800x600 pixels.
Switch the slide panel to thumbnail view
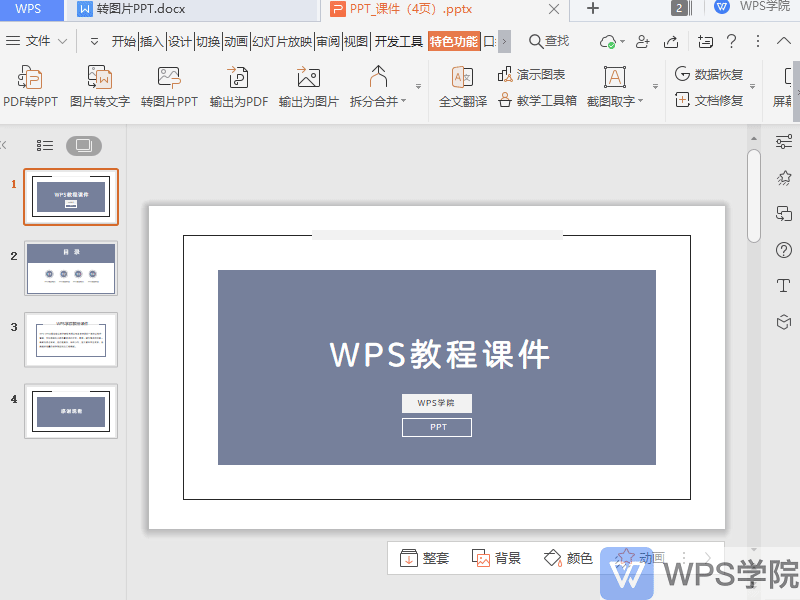[84, 146]
